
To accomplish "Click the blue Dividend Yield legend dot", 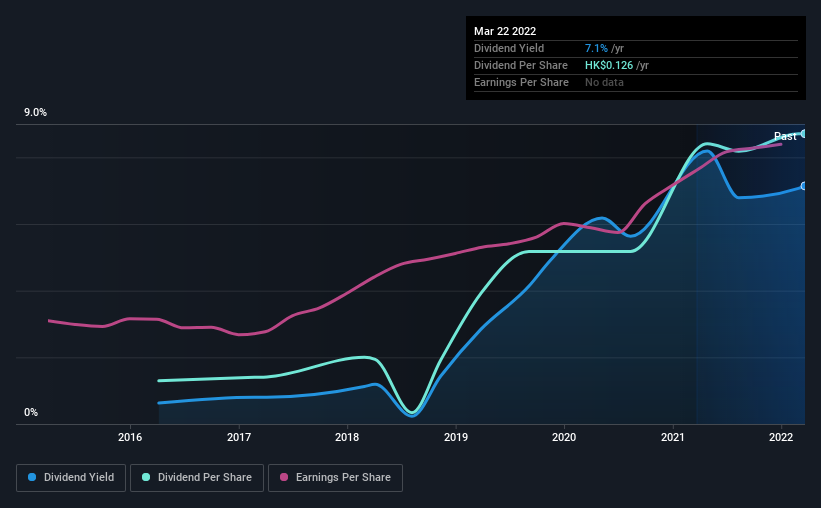I will tap(32, 477).
